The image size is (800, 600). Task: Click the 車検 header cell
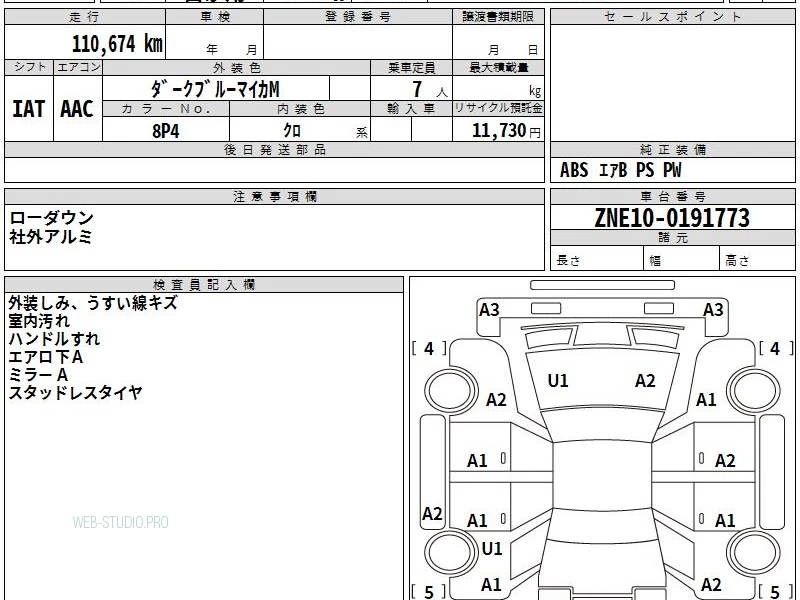coord(215,17)
